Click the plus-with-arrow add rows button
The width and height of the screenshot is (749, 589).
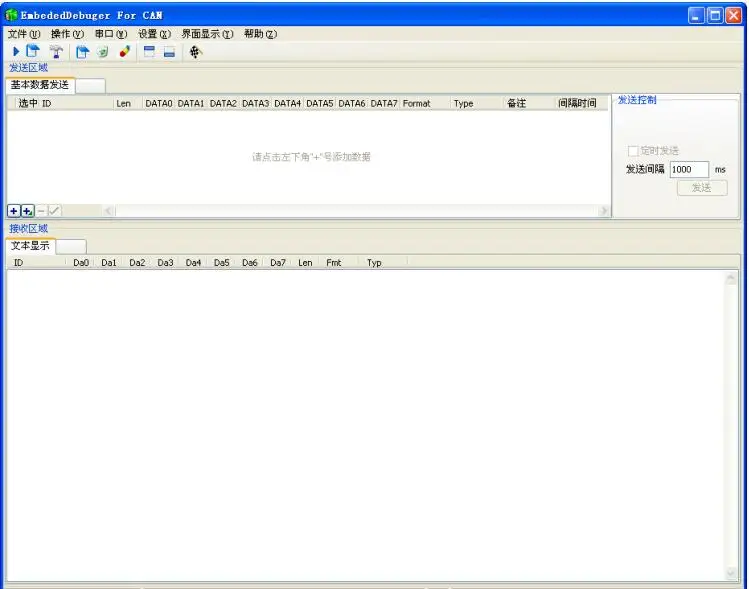[28, 211]
